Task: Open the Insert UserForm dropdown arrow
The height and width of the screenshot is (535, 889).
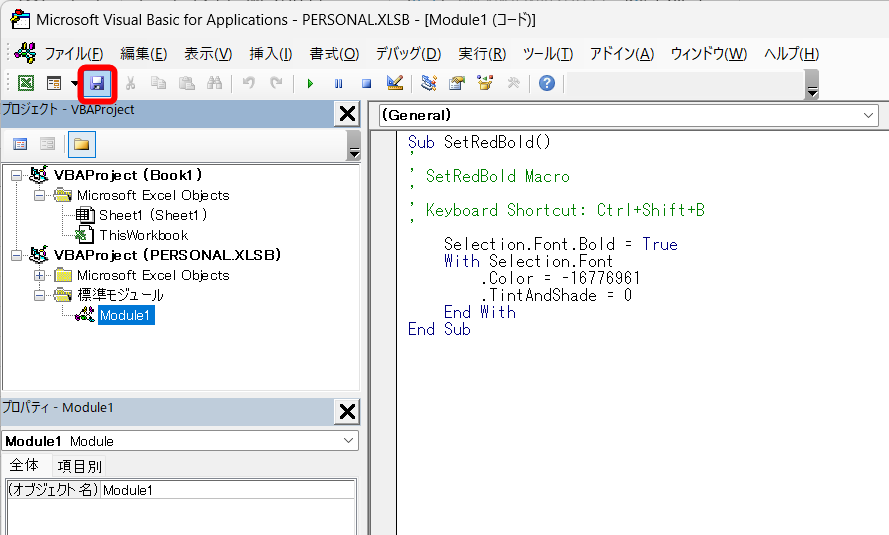Action: click(x=74, y=83)
